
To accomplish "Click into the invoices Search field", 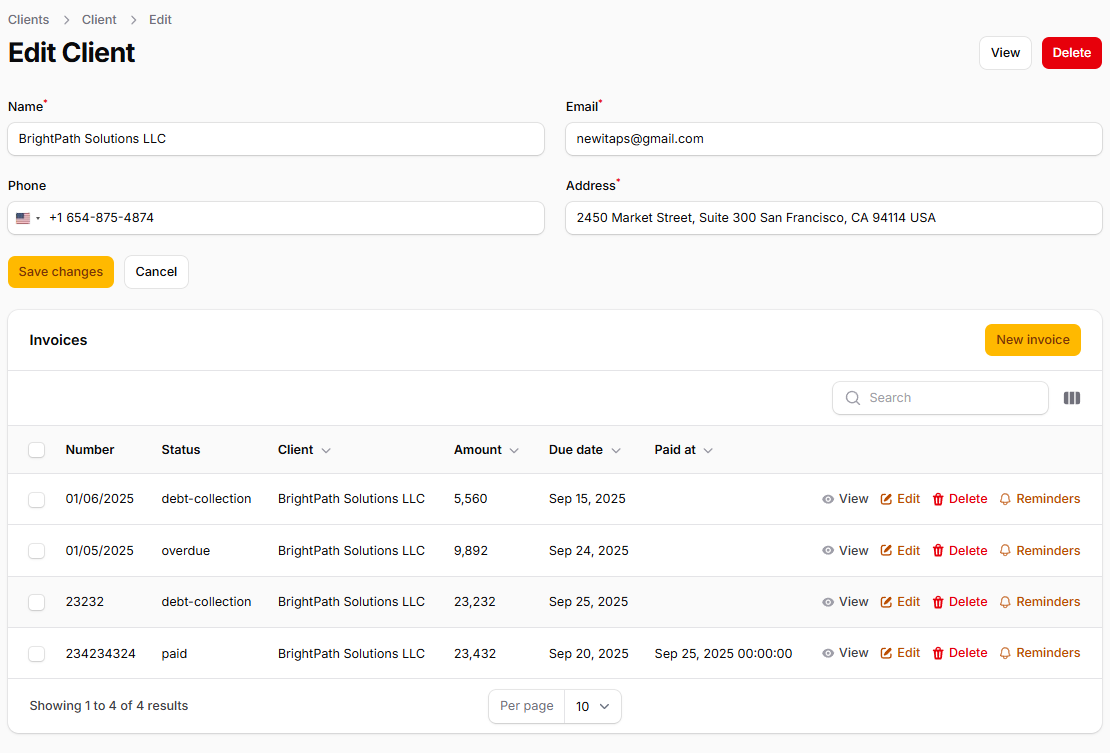I will 950,398.
